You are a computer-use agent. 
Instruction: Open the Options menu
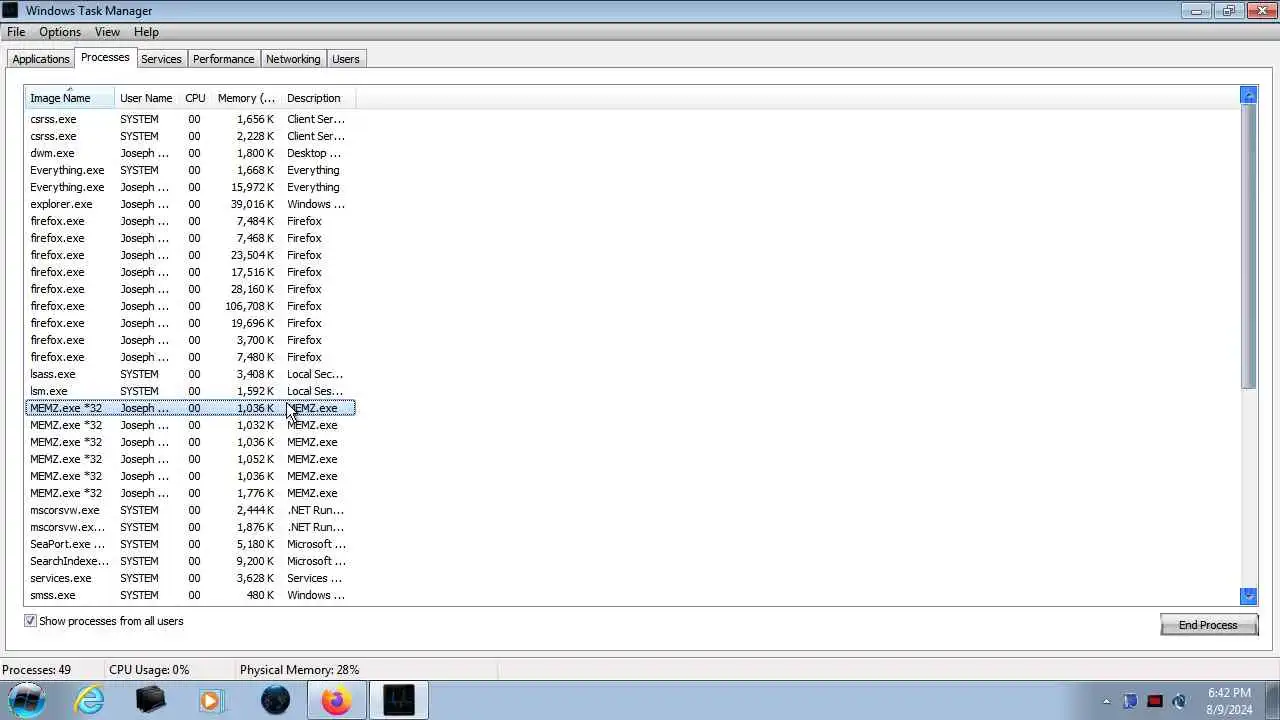pos(60,32)
